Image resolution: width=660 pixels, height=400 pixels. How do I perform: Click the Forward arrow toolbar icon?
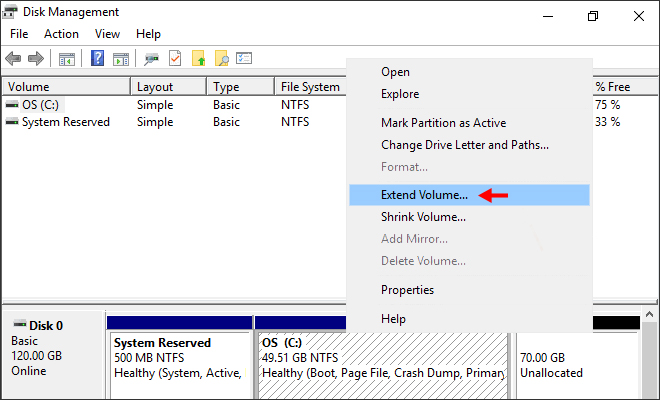36,58
